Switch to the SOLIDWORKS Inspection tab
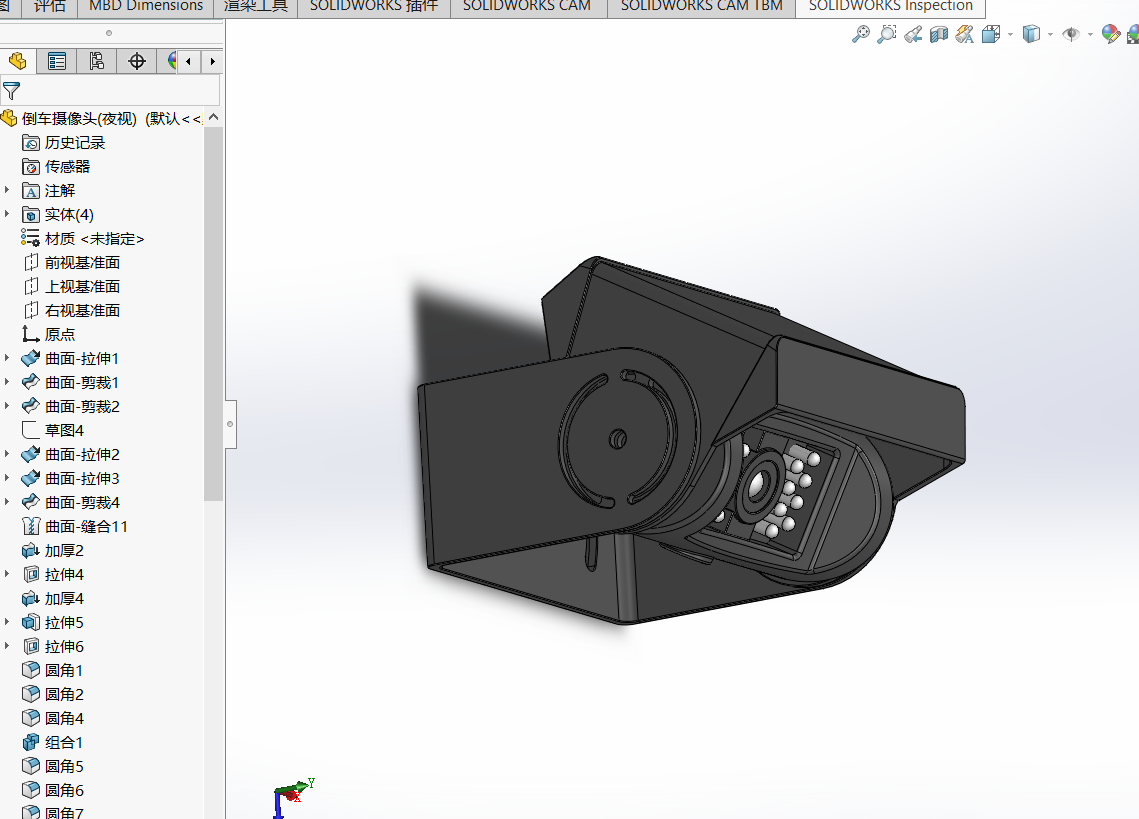The image size is (1139, 819). pyautogui.click(x=891, y=7)
